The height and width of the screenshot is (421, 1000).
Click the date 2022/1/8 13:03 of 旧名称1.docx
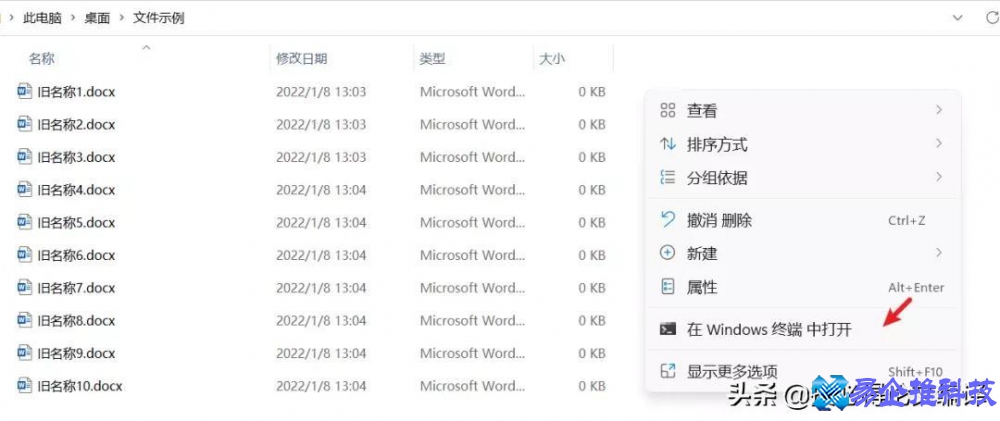[x=321, y=91]
